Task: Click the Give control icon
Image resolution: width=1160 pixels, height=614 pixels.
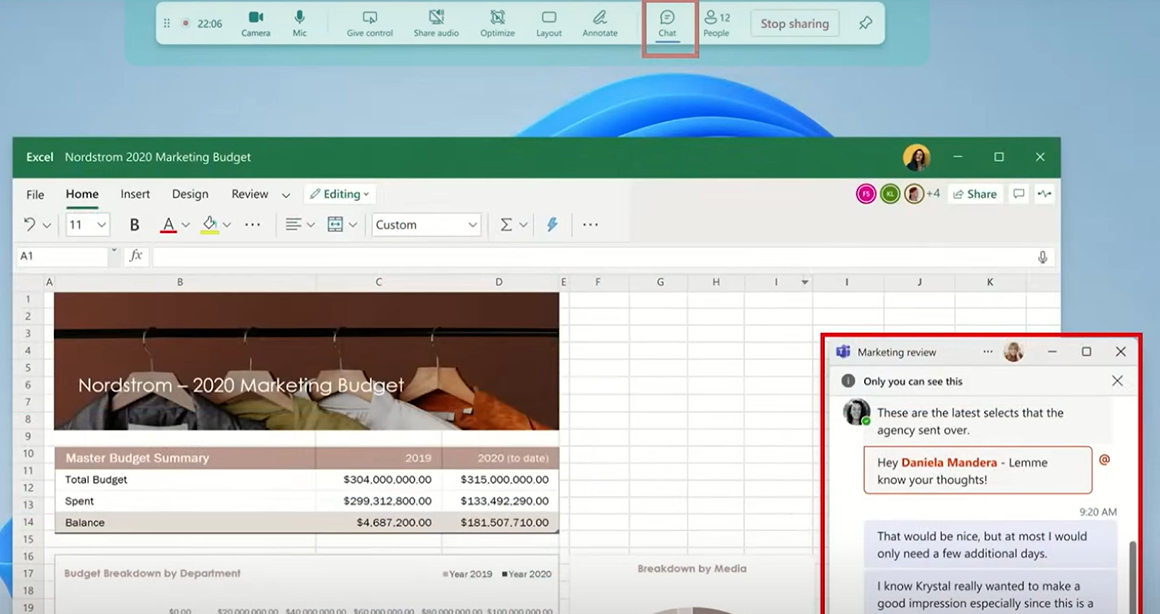Action: coord(370,23)
